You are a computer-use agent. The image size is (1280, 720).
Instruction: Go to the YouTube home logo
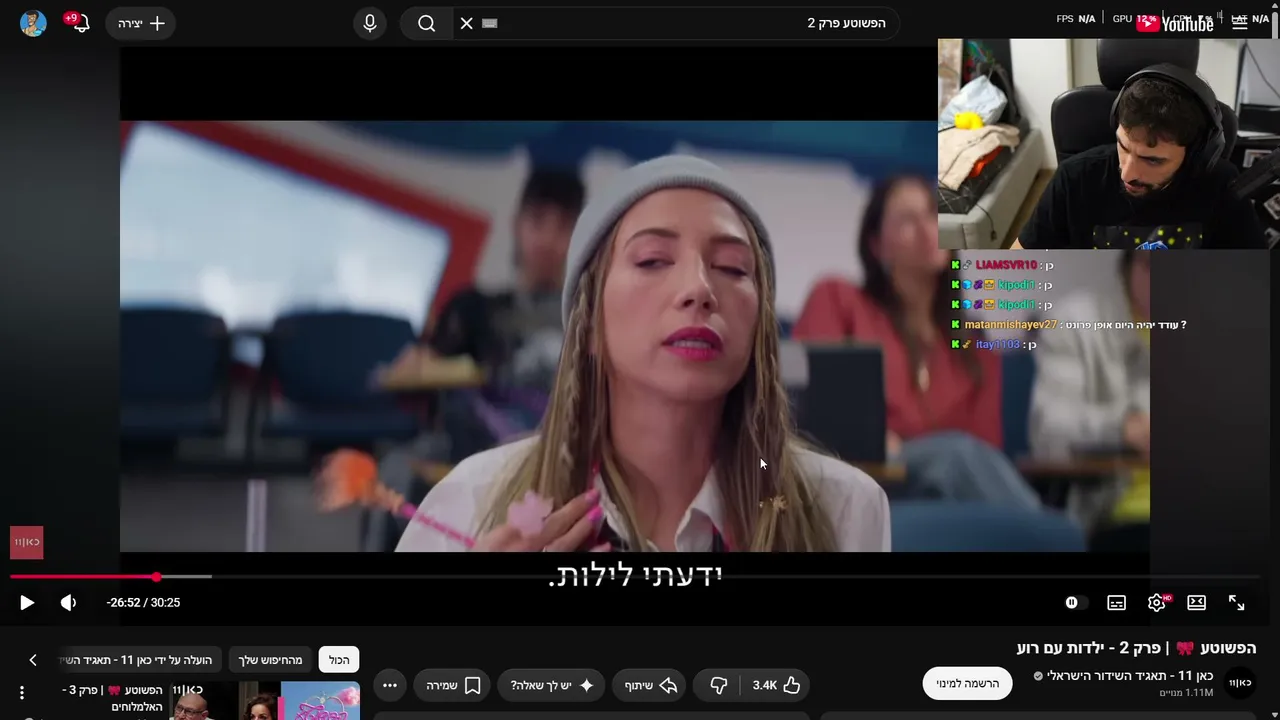[x=1175, y=23]
